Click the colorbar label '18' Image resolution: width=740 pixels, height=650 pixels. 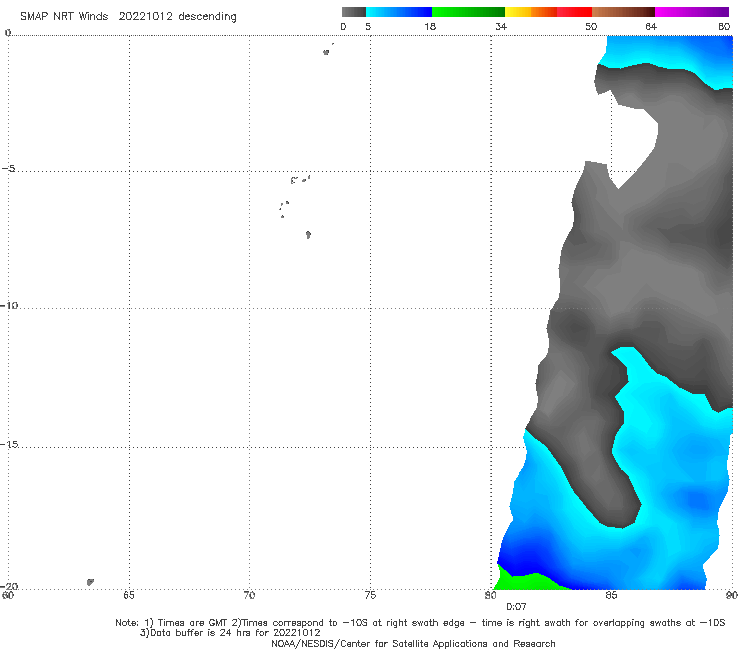(x=430, y=26)
